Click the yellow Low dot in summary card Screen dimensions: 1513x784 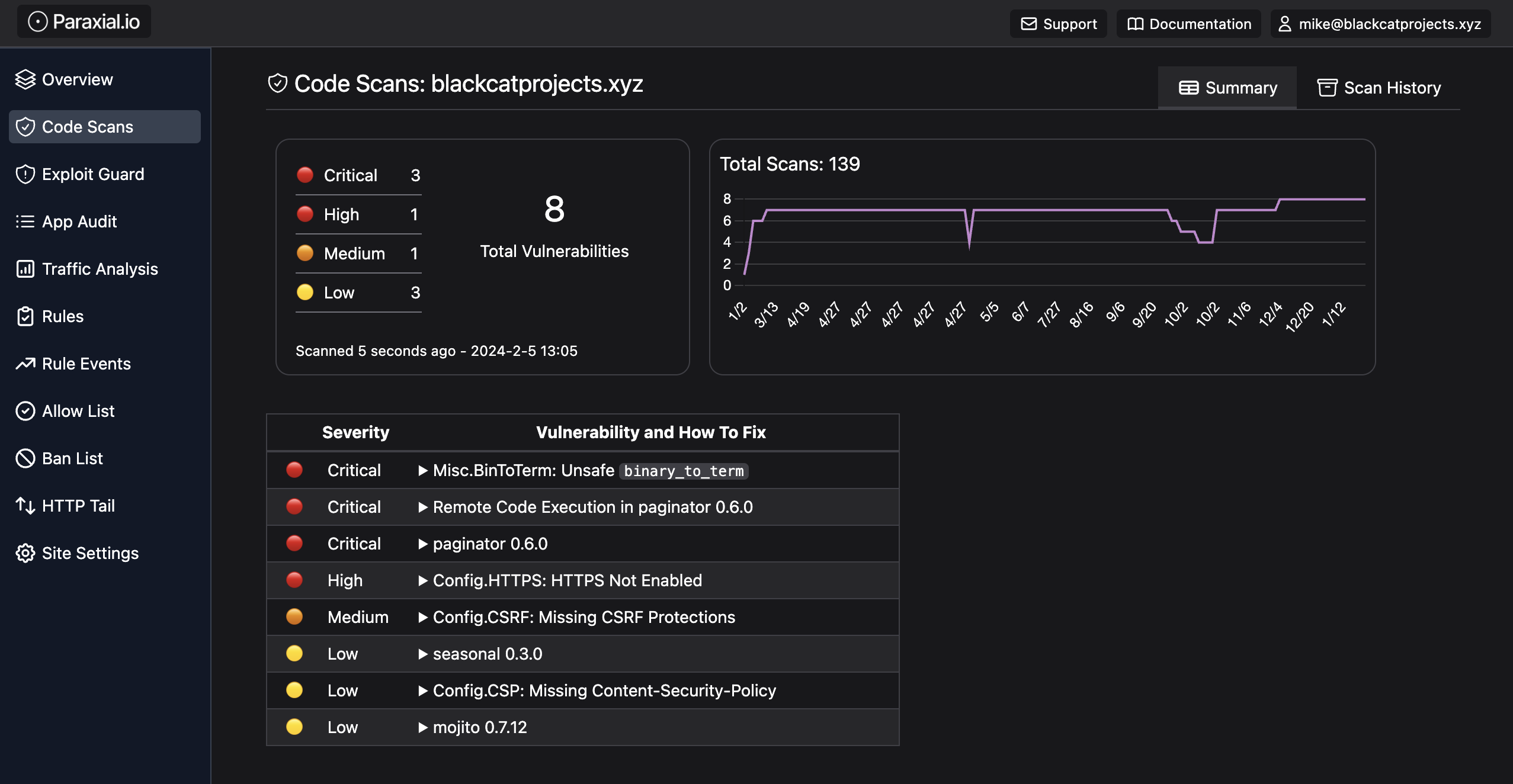tap(305, 292)
